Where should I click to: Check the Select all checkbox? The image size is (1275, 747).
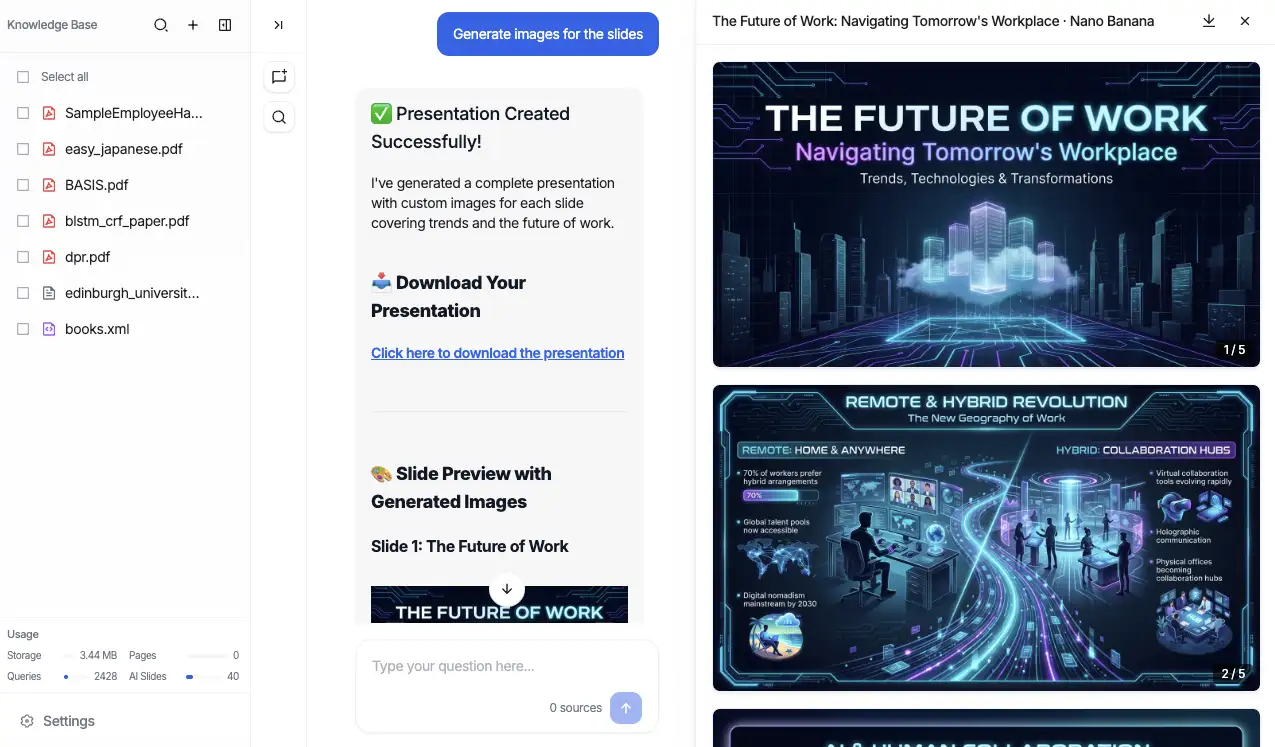click(23, 77)
